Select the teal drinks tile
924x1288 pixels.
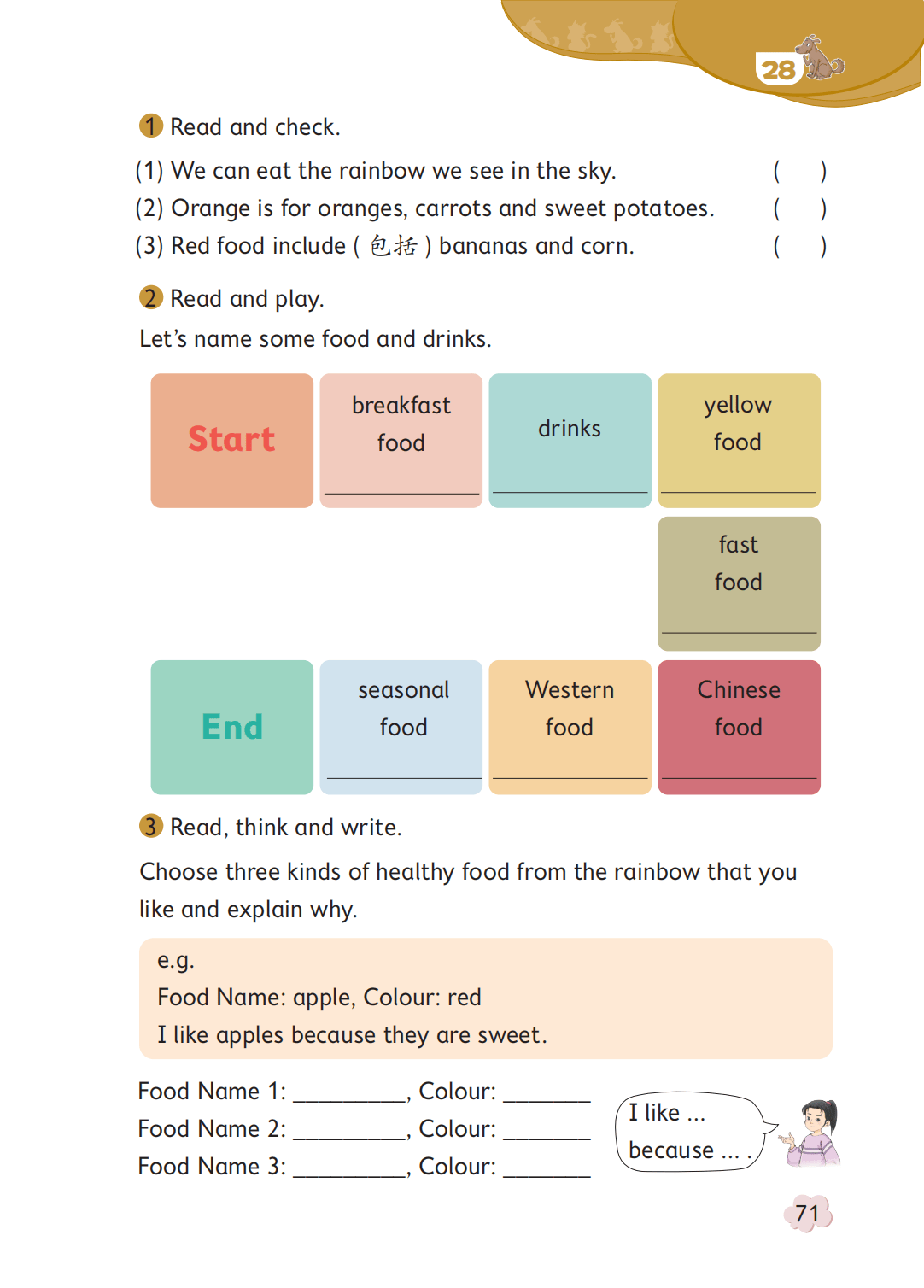coord(570,430)
